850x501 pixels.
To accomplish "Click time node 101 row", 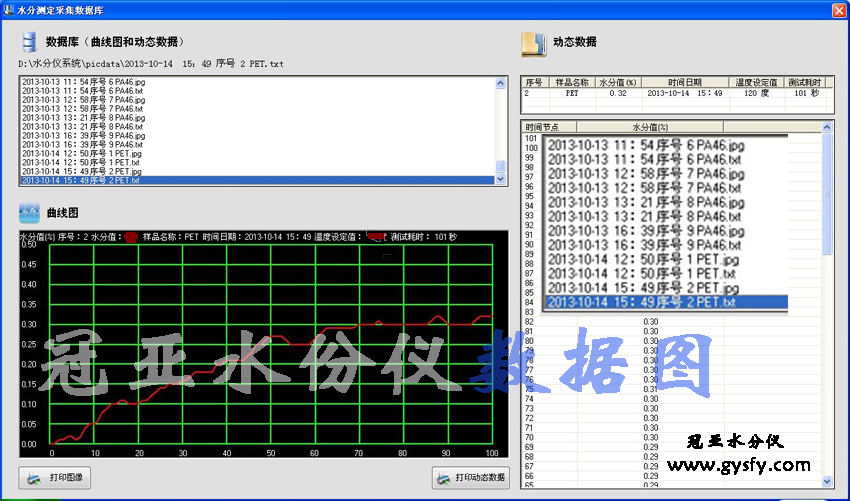I will point(531,138).
